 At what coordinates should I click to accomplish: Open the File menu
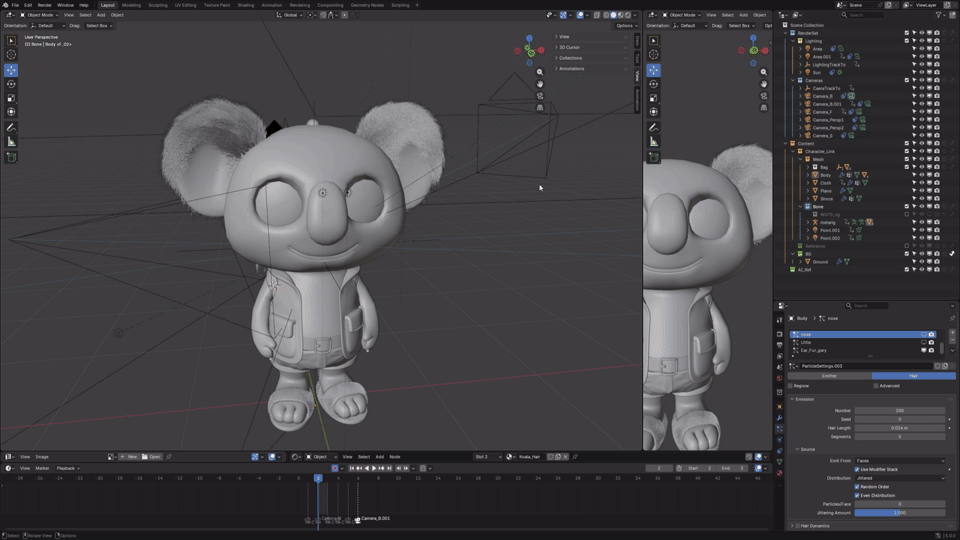15,5
